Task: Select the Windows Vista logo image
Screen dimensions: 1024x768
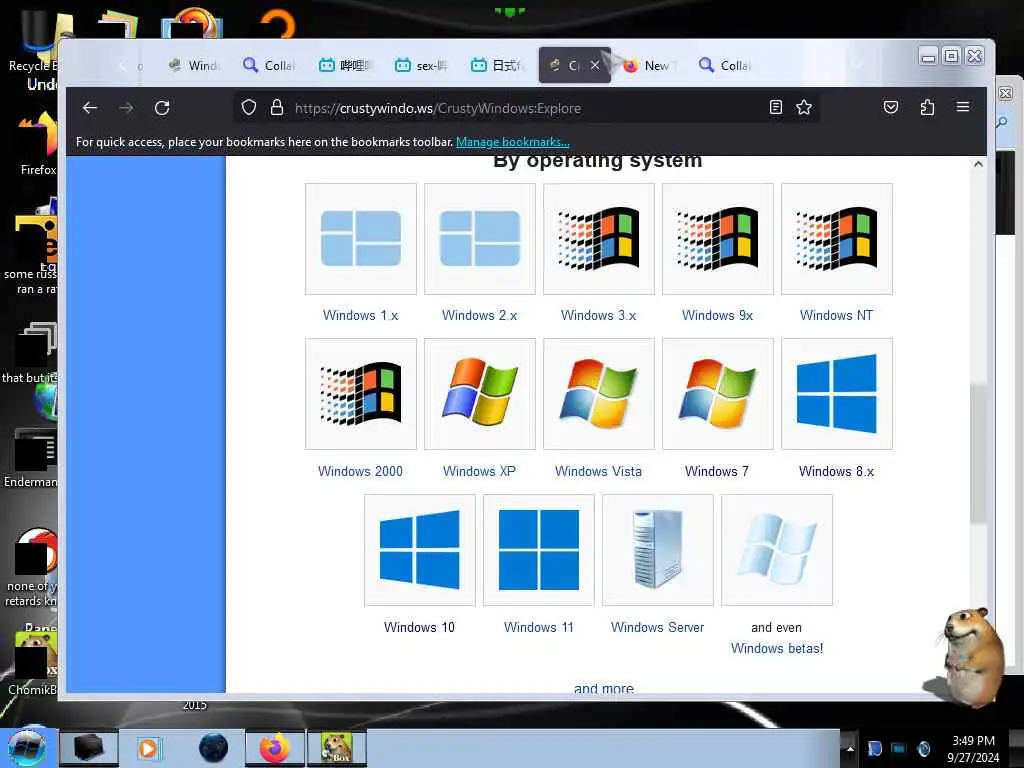Action: (x=599, y=394)
